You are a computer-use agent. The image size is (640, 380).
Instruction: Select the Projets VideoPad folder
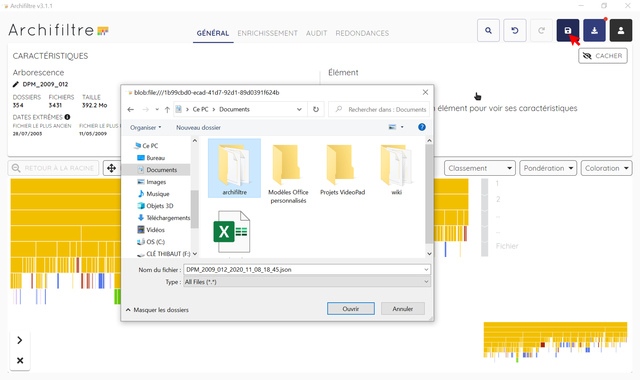coord(342,170)
